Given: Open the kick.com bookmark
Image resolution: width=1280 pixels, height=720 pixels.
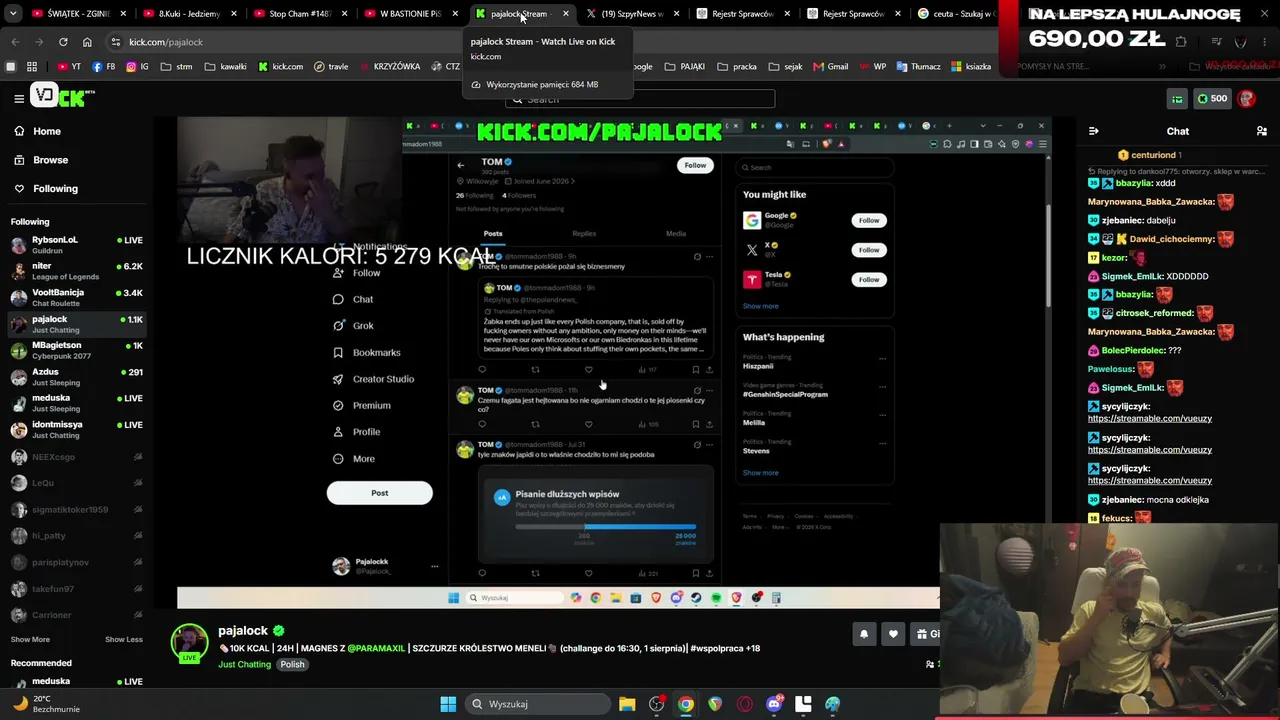Looking at the screenshot, I should pyautogui.click(x=280, y=66).
